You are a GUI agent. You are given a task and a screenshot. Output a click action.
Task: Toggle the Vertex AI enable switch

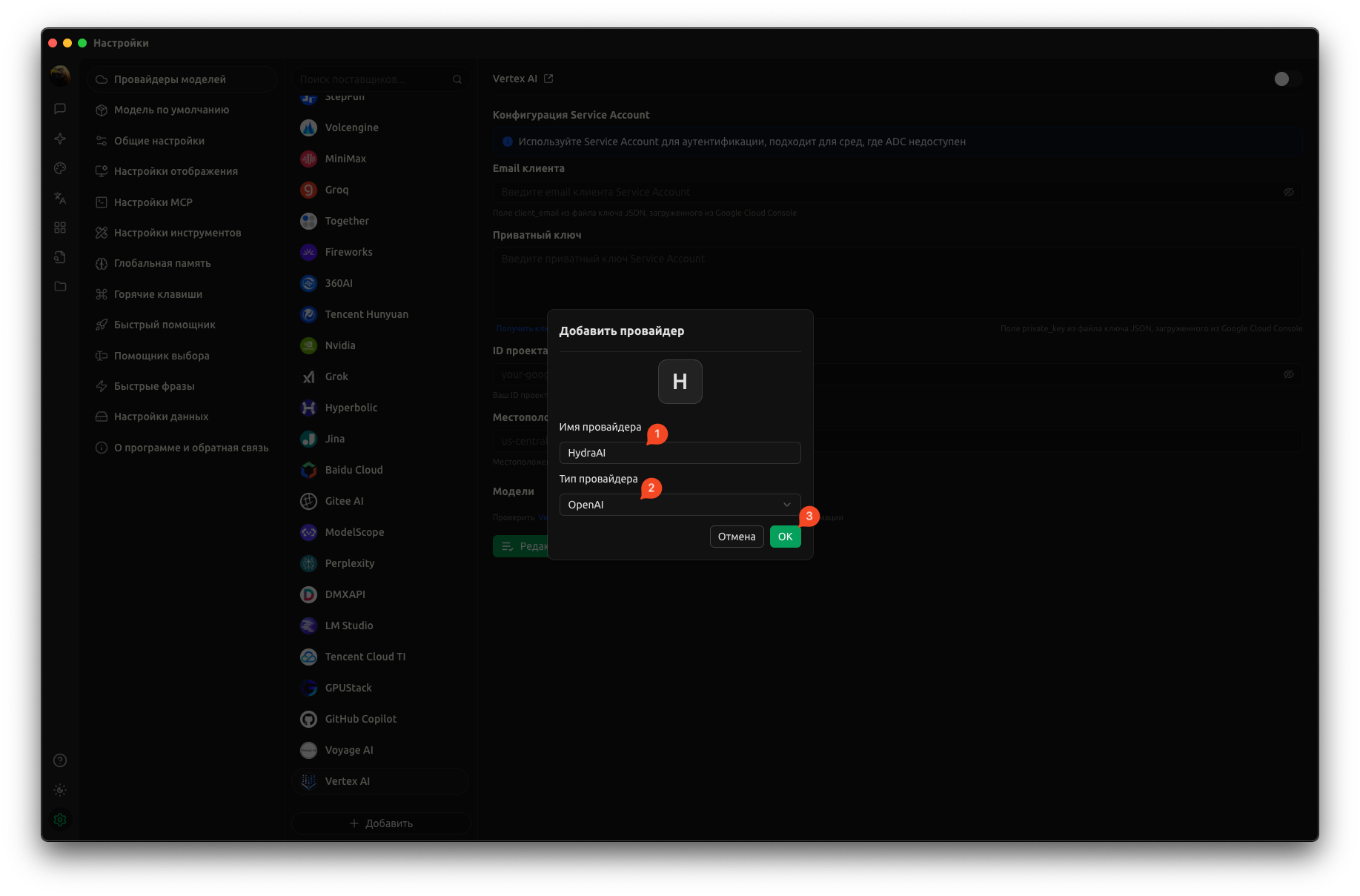1287,79
